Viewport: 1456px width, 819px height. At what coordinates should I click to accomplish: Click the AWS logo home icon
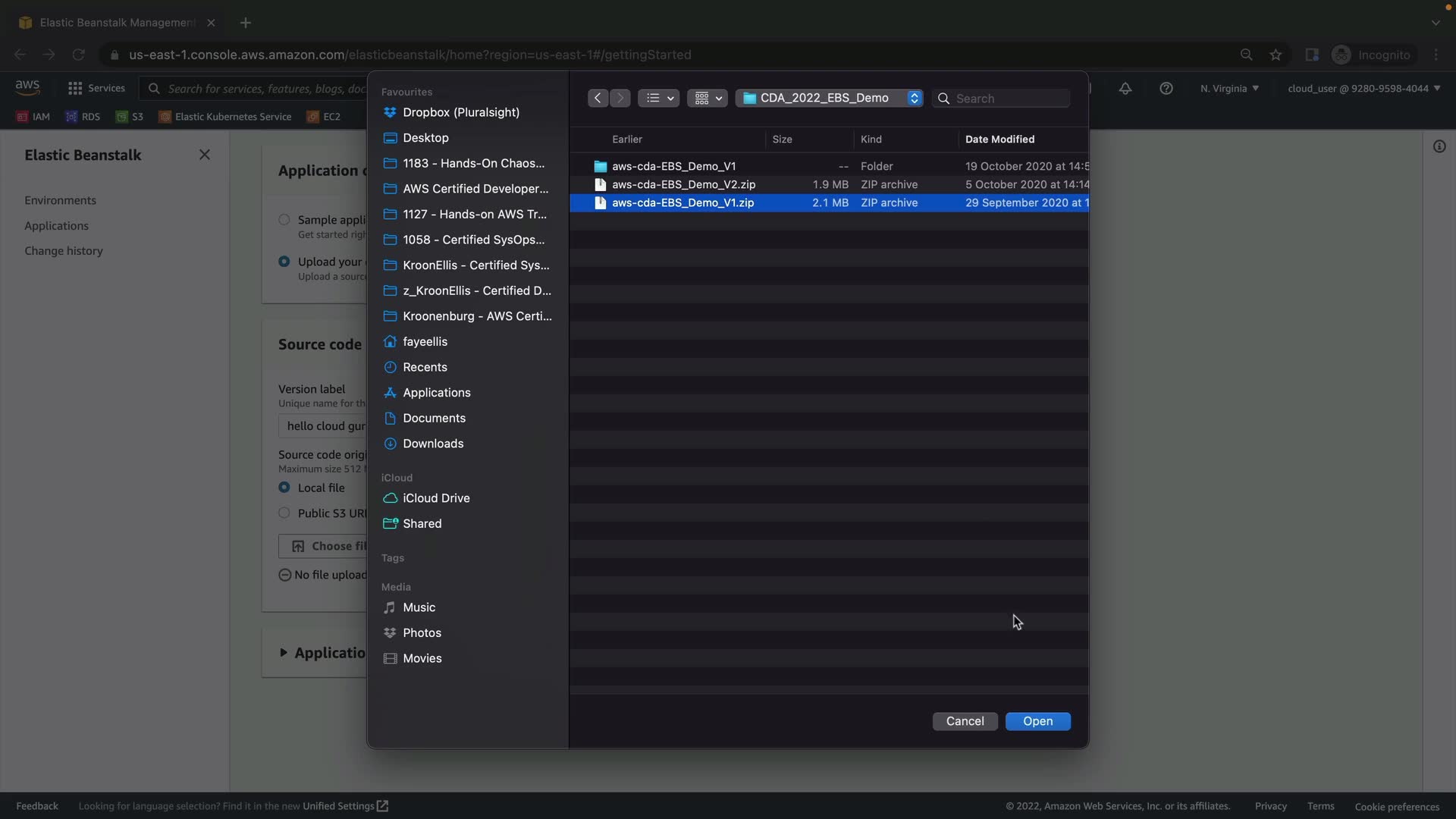(27, 87)
